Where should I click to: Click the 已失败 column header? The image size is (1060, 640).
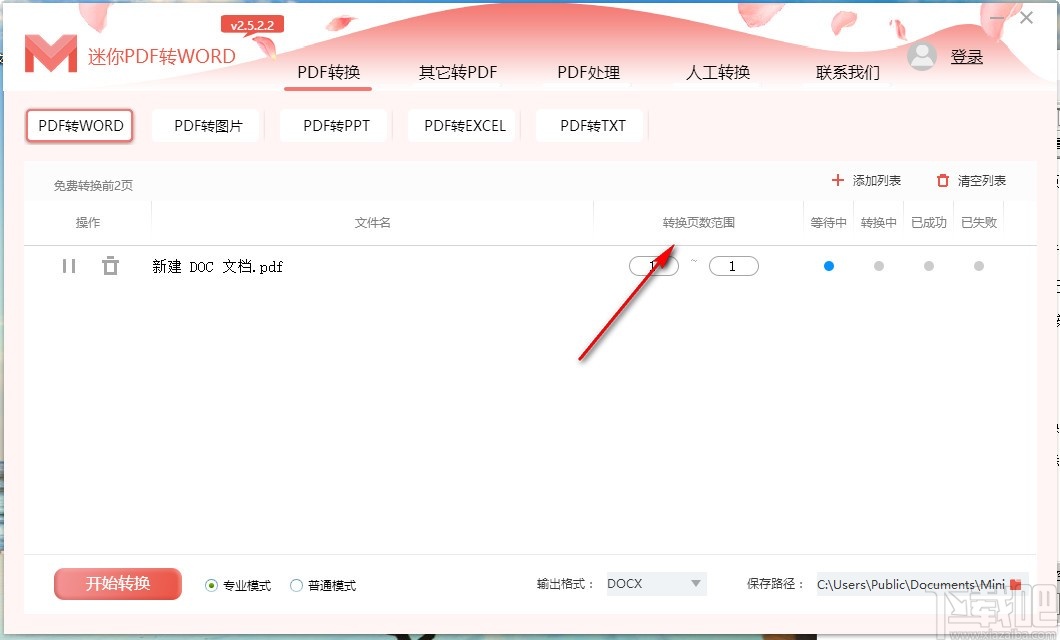click(x=979, y=222)
